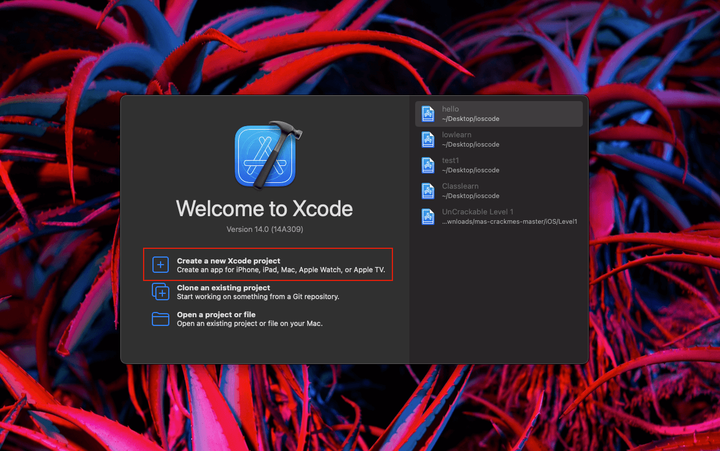
Task: Click the lowlearn project file icon
Action: click(428, 140)
